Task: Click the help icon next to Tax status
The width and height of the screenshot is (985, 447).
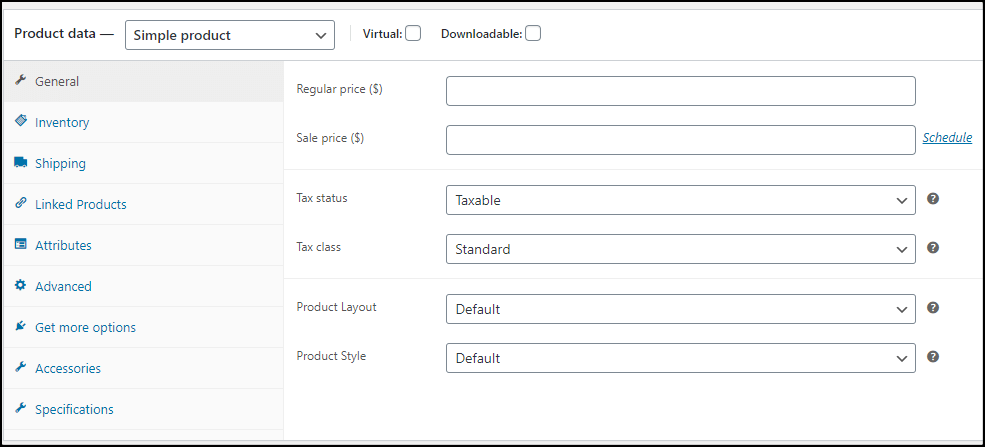Action: 933,199
